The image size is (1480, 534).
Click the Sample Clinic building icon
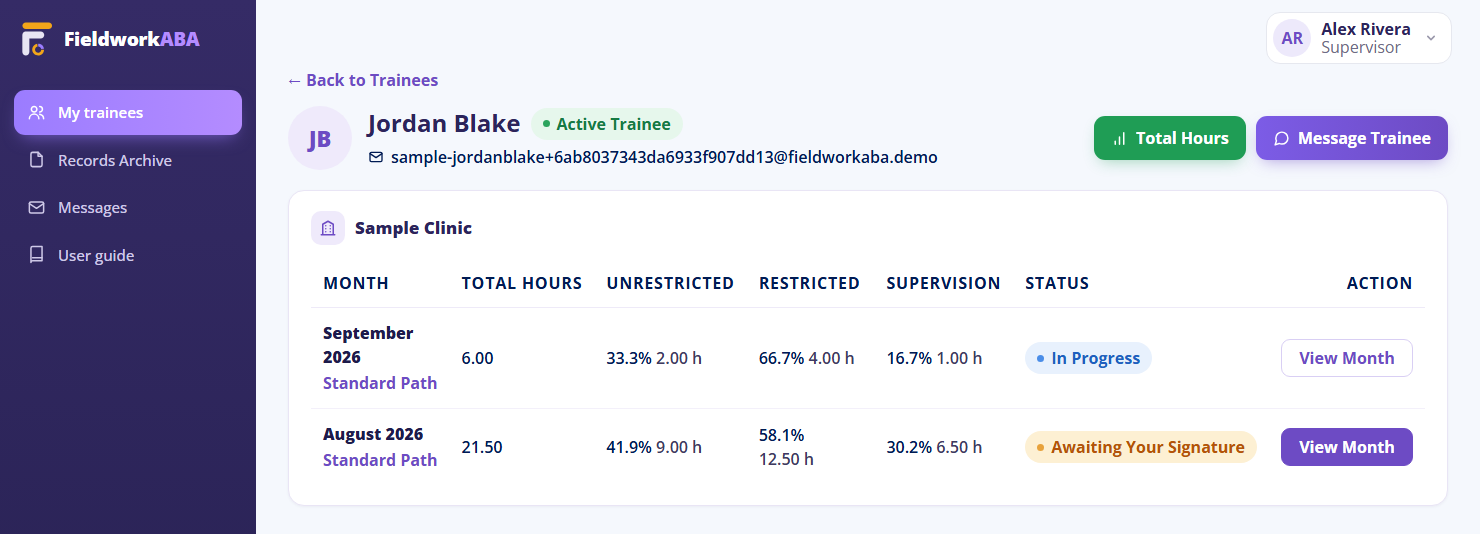point(328,228)
